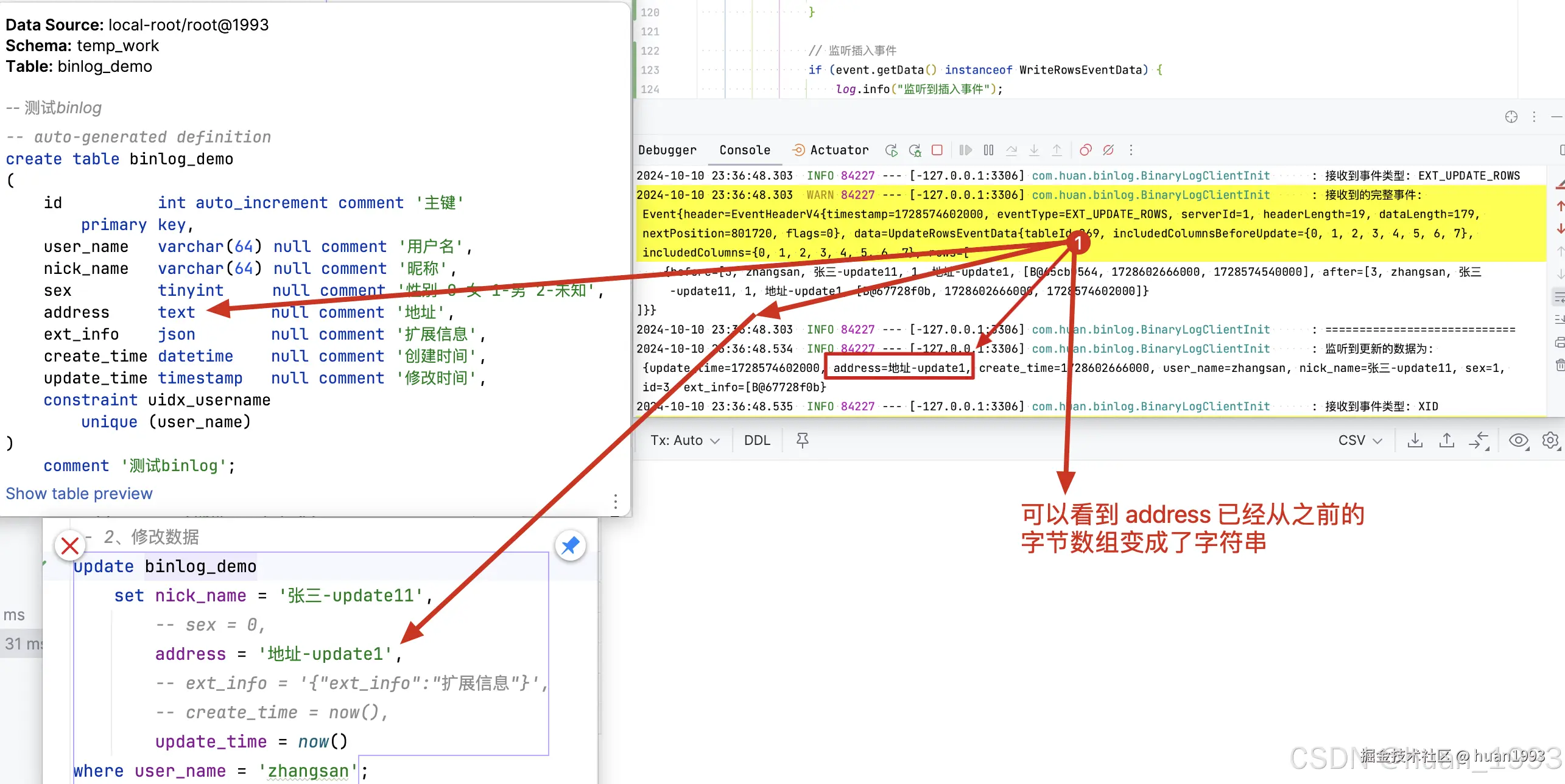This screenshot has height=784, width=1565.
Task: Stop the running application
Action: click(937, 150)
